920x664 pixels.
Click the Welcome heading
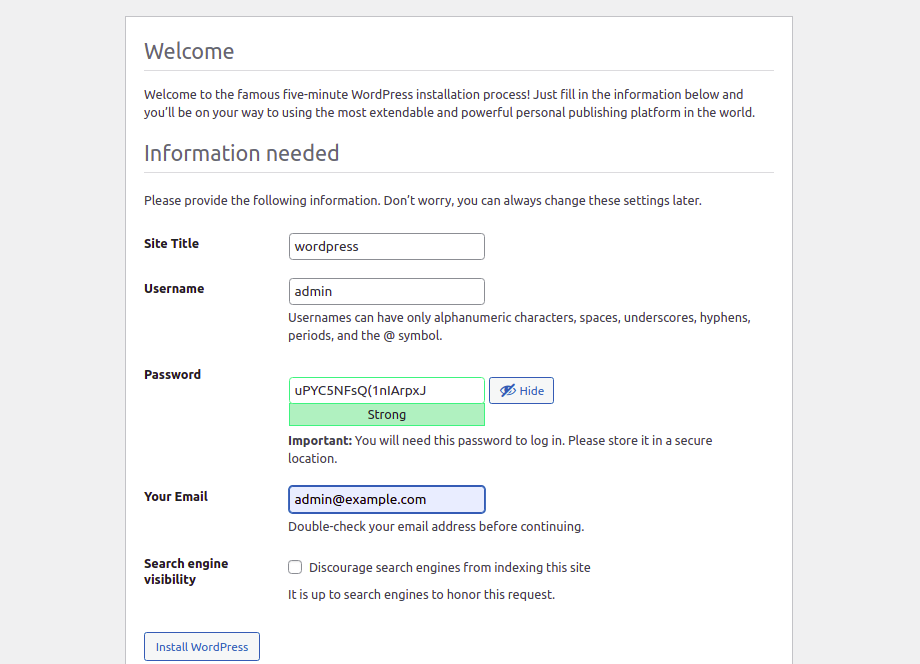(x=189, y=51)
